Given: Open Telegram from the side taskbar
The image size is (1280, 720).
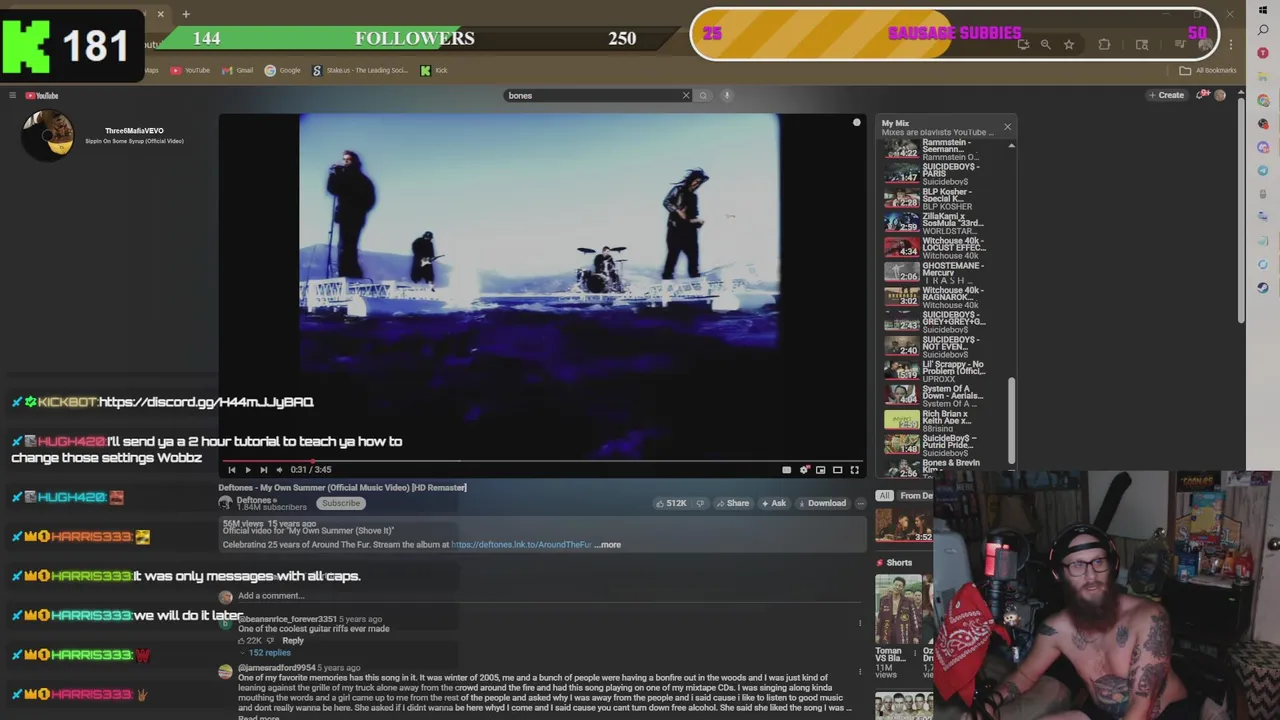Looking at the screenshot, I should pyautogui.click(x=1263, y=171).
